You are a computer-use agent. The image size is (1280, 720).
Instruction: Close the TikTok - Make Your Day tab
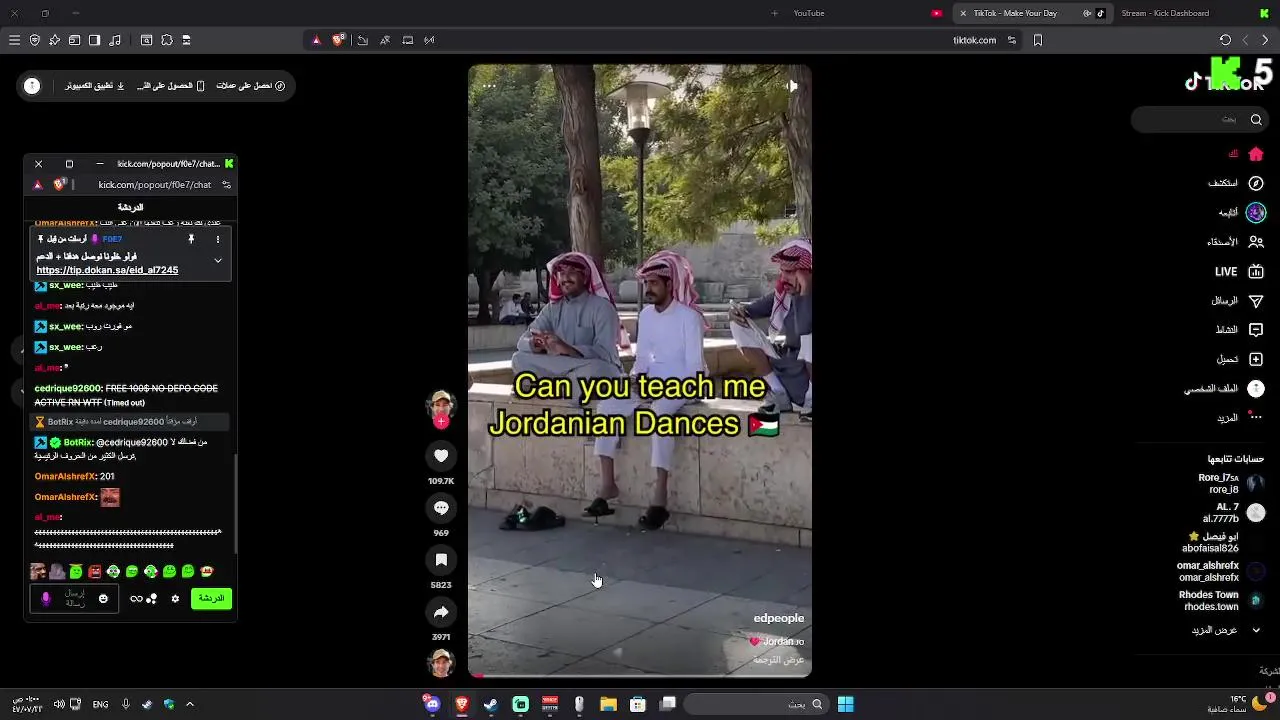coord(963,13)
